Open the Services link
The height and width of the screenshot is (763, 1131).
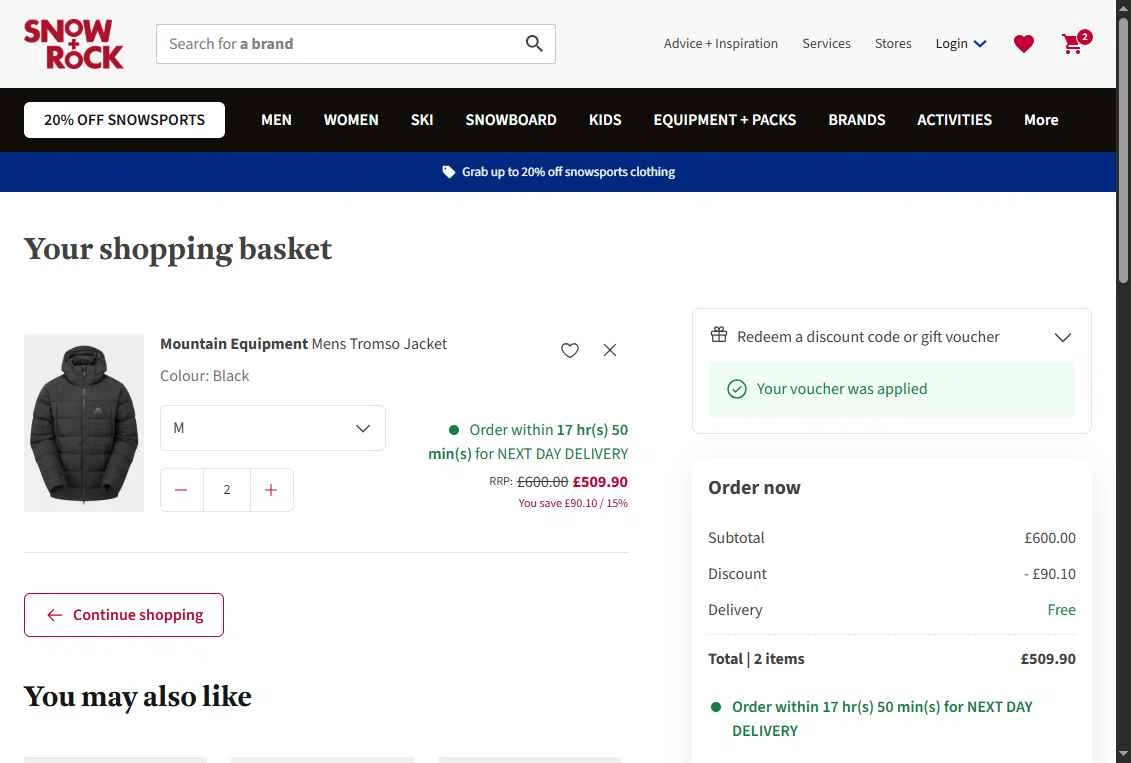point(826,43)
